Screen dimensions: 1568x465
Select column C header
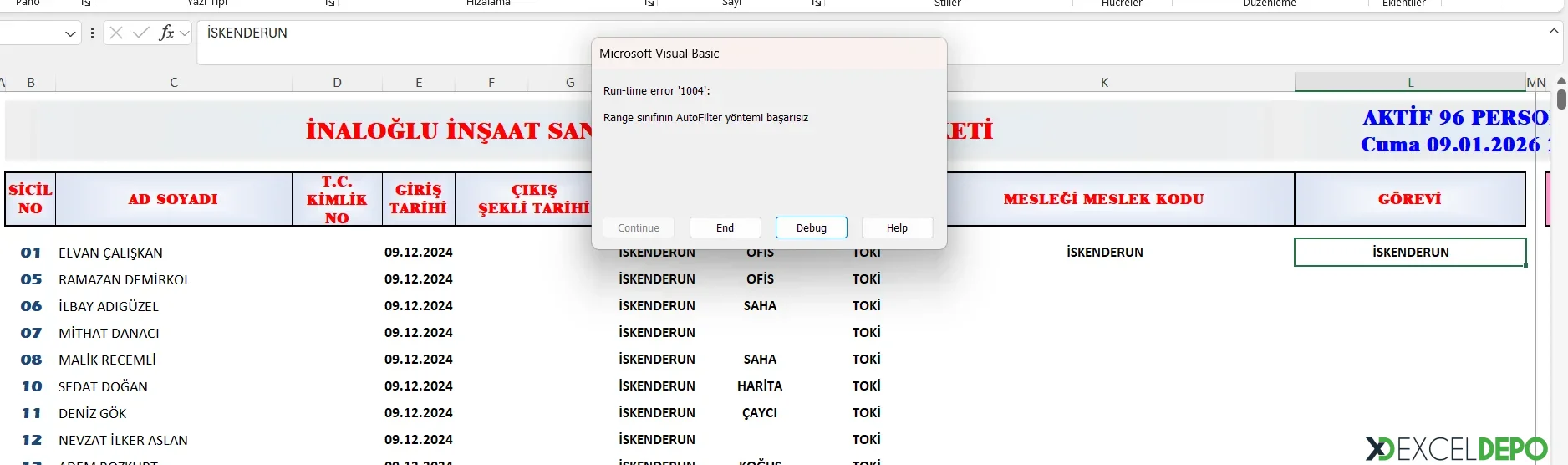point(174,82)
